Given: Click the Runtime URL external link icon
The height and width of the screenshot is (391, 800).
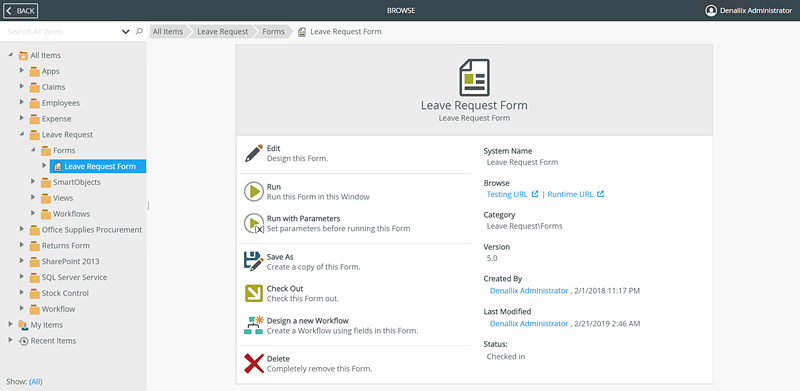Looking at the screenshot, I should tap(601, 194).
